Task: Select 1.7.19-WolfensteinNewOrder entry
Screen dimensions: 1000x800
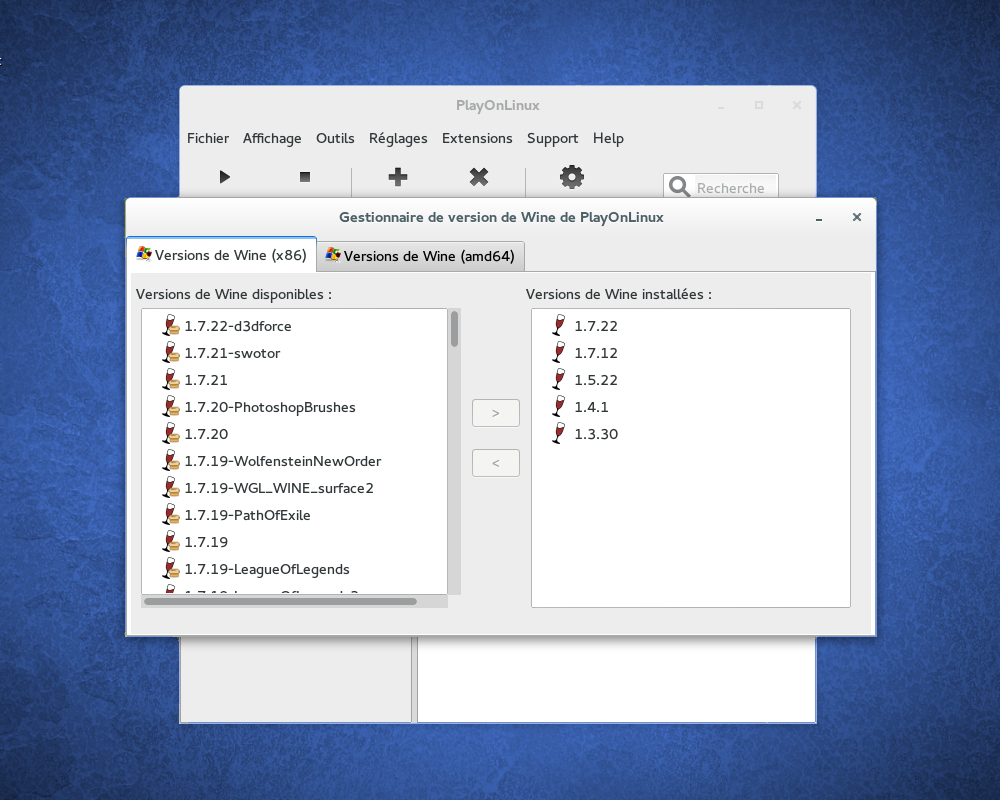Action: (x=295, y=461)
